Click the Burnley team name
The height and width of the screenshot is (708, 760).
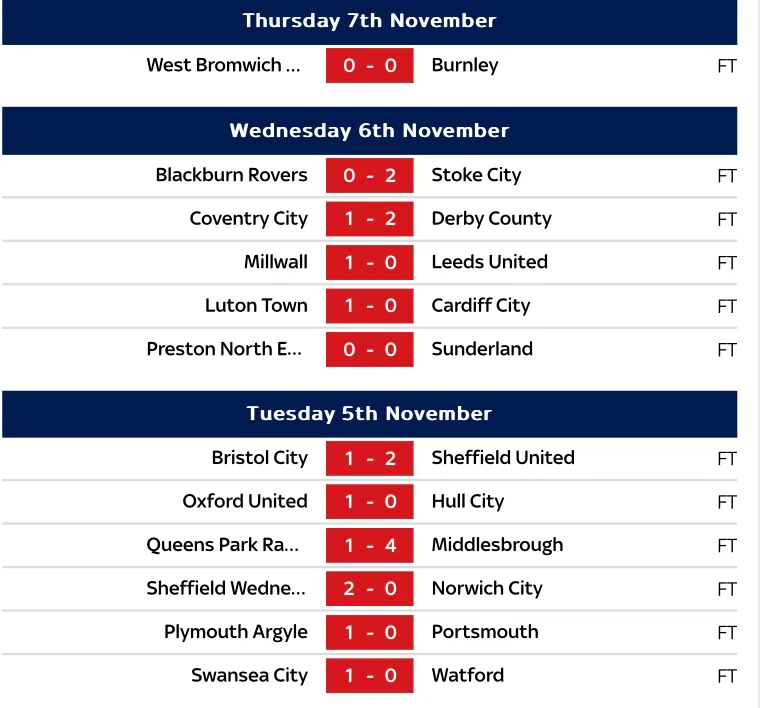(x=464, y=66)
